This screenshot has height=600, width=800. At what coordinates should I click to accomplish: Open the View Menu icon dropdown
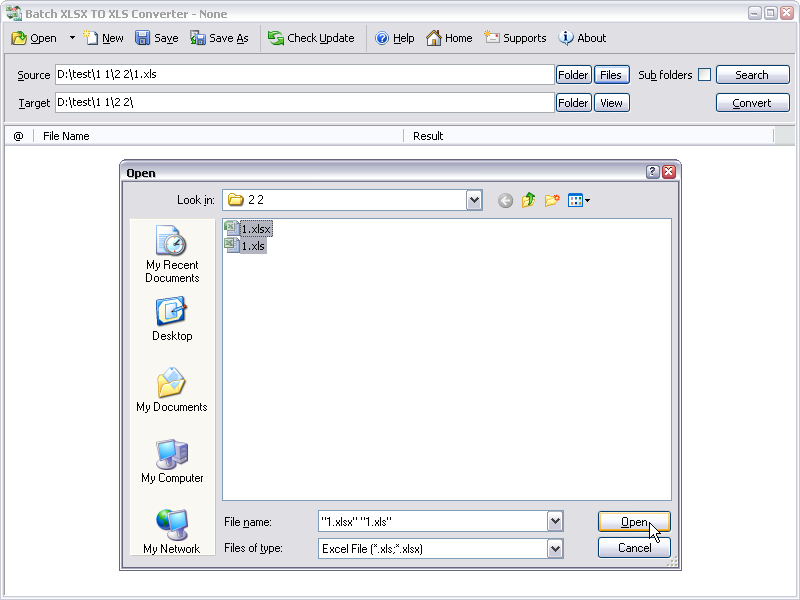click(579, 201)
